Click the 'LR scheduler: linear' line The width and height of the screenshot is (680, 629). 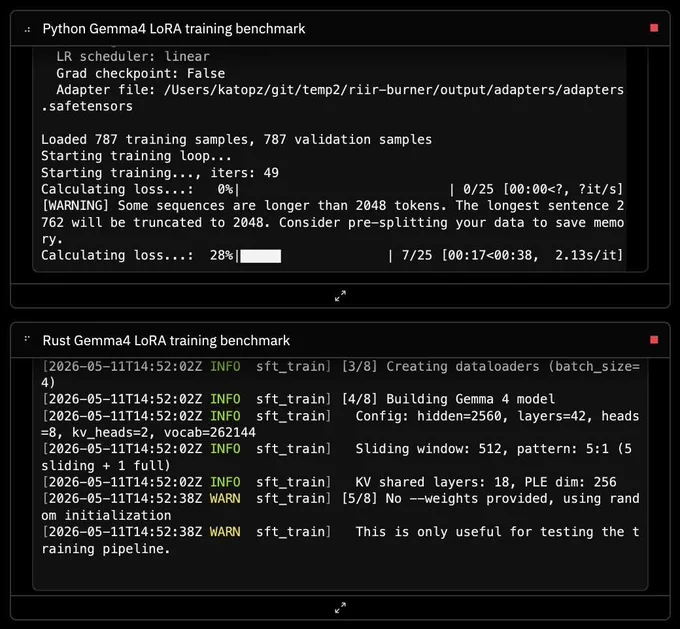tap(133, 56)
